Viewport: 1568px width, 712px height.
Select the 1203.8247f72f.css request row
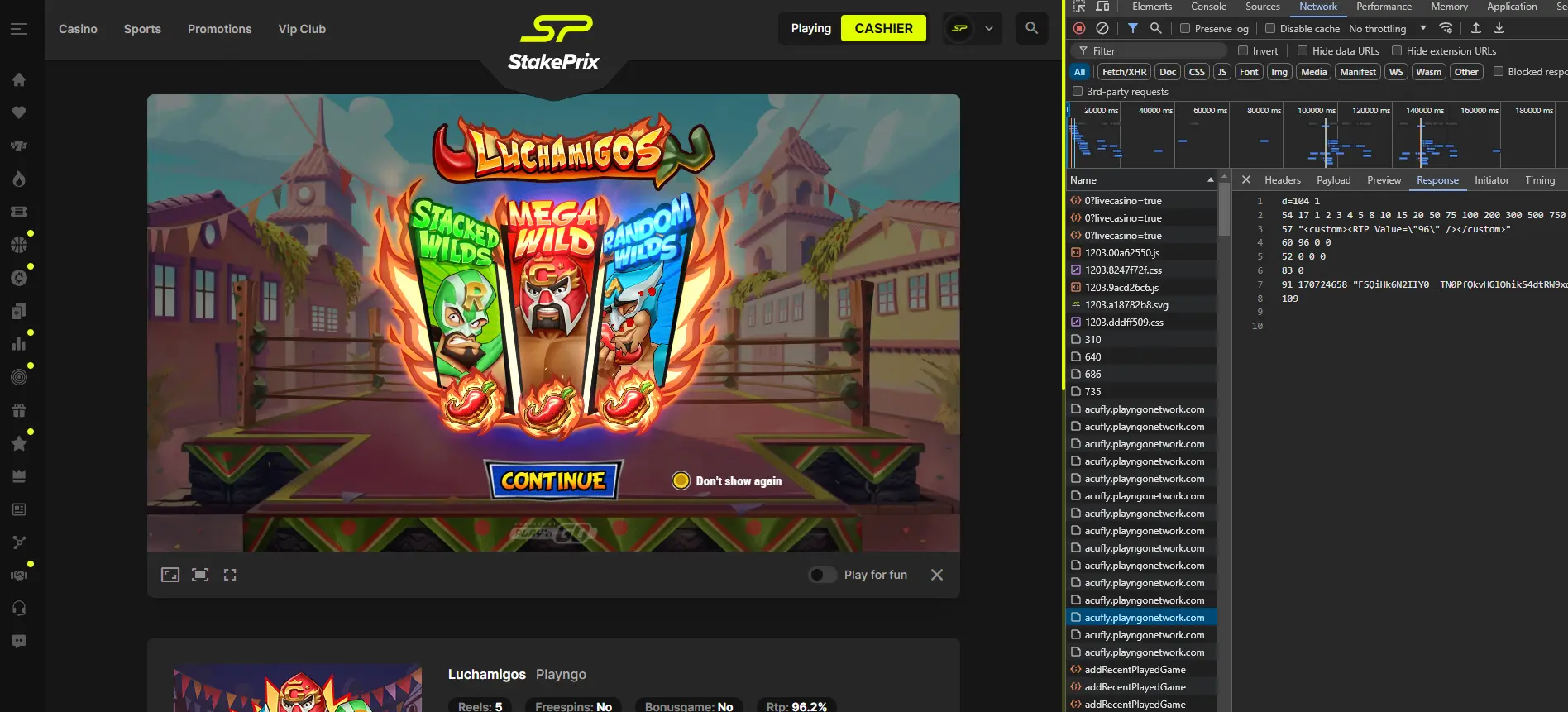1141,270
